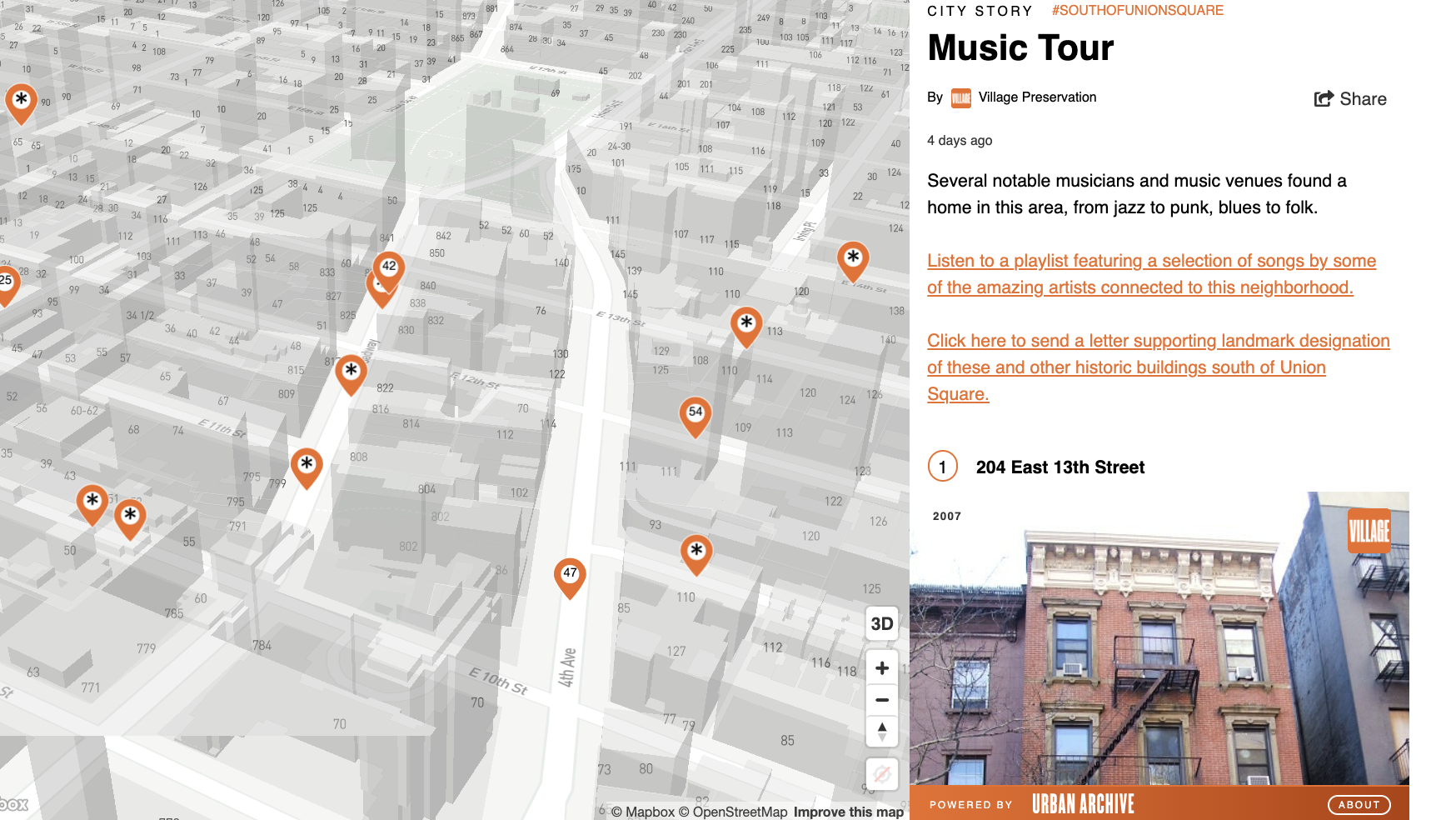Open the playlist link of neighborhood artists
The height and width of the screenshot is (820, 1456).
pos(1151,273)
